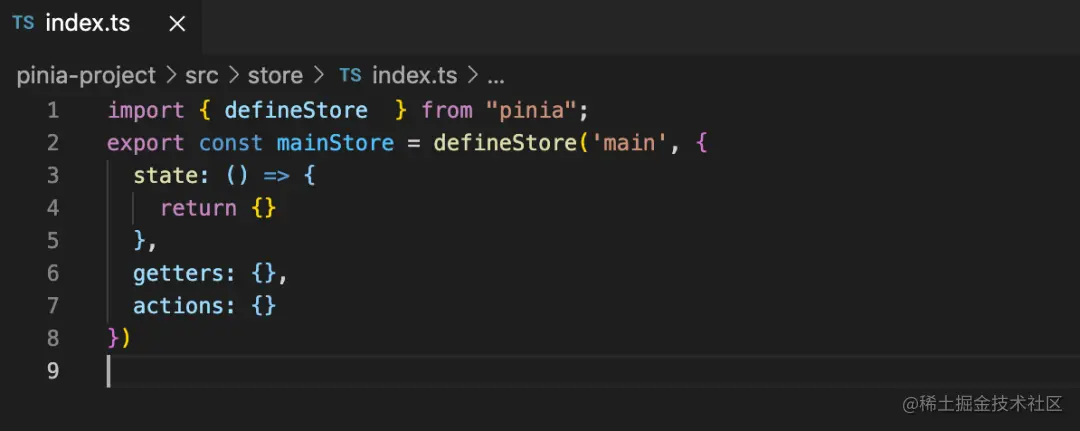Image resolution: width=1080 pixels, height=431 pixels.
Task: Click the chevron after pinia-project breadcrumb
Action: point(170,75)
